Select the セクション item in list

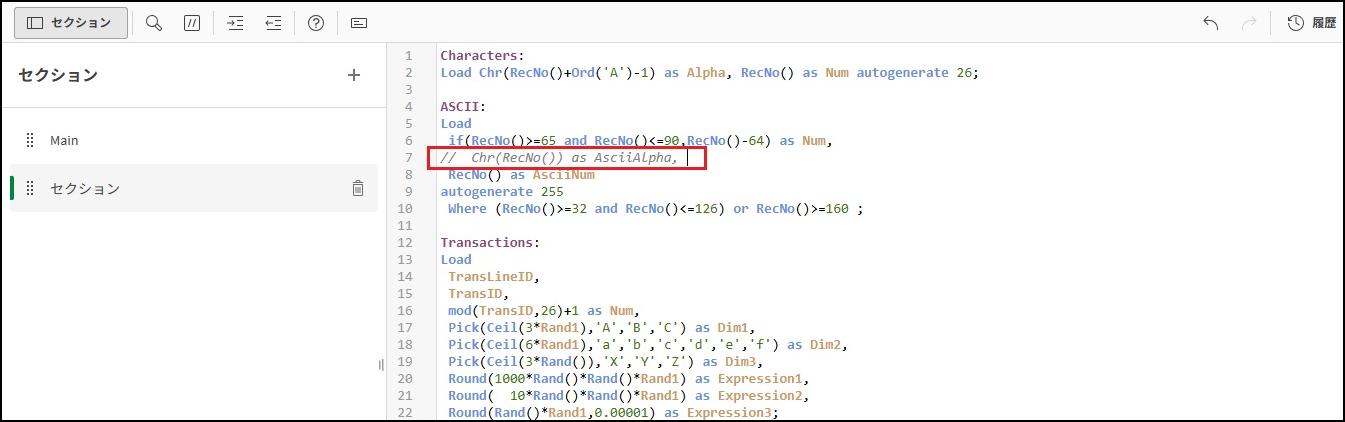(x=85, y=188)
